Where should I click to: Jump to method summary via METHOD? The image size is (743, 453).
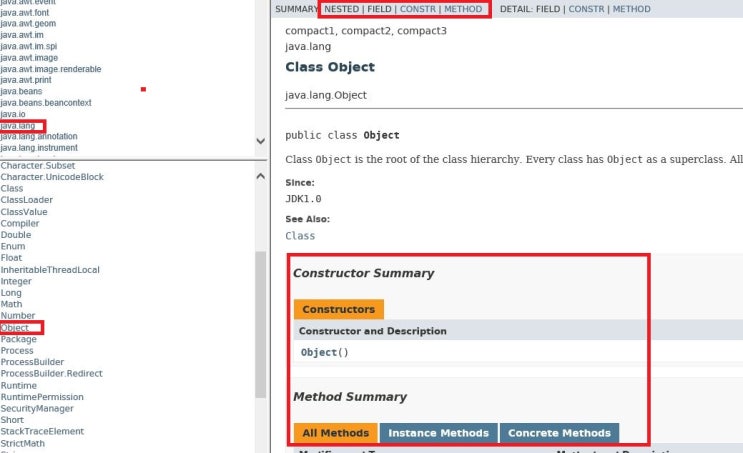(462, 9)
